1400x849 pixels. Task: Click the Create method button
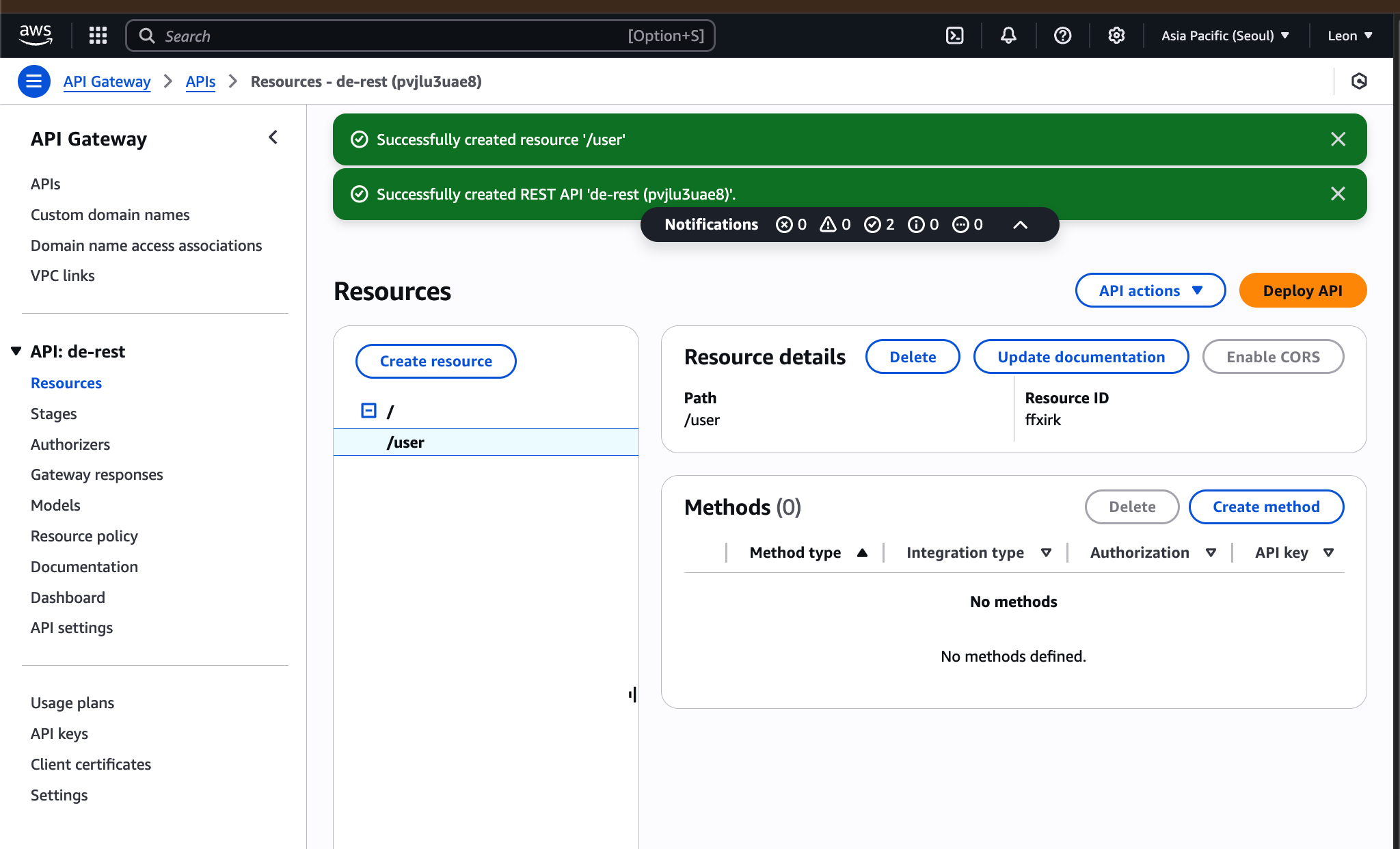click(1266, 507)
